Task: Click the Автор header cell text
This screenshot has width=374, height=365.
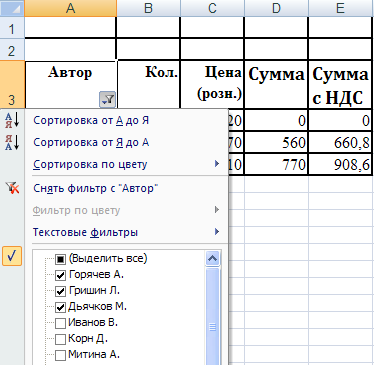Action: click(70, 72)
